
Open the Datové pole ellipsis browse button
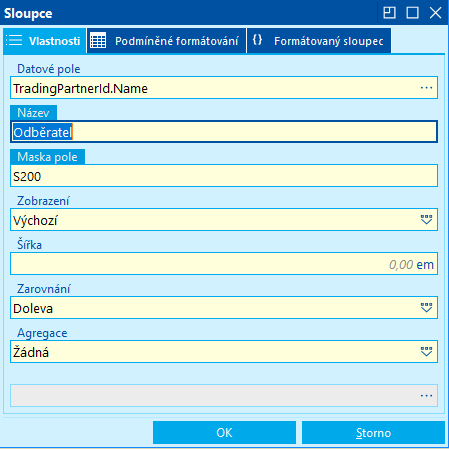(x=426, y=88)
